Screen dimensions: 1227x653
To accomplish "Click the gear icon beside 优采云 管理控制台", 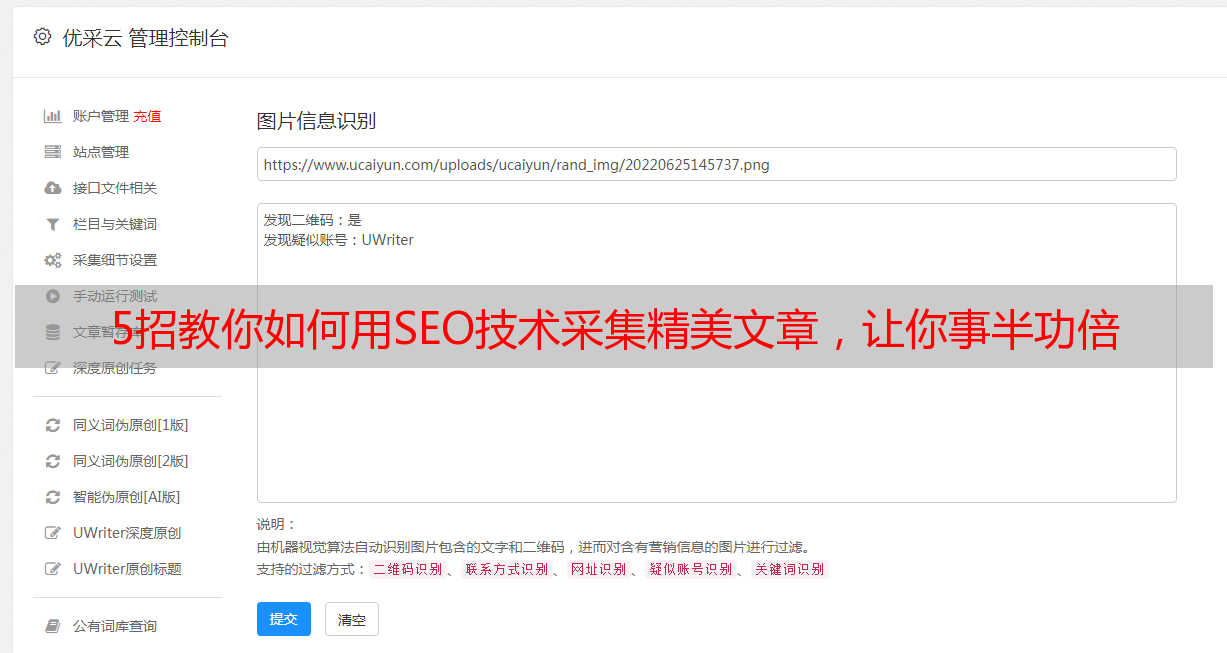I will pos(42,37).
